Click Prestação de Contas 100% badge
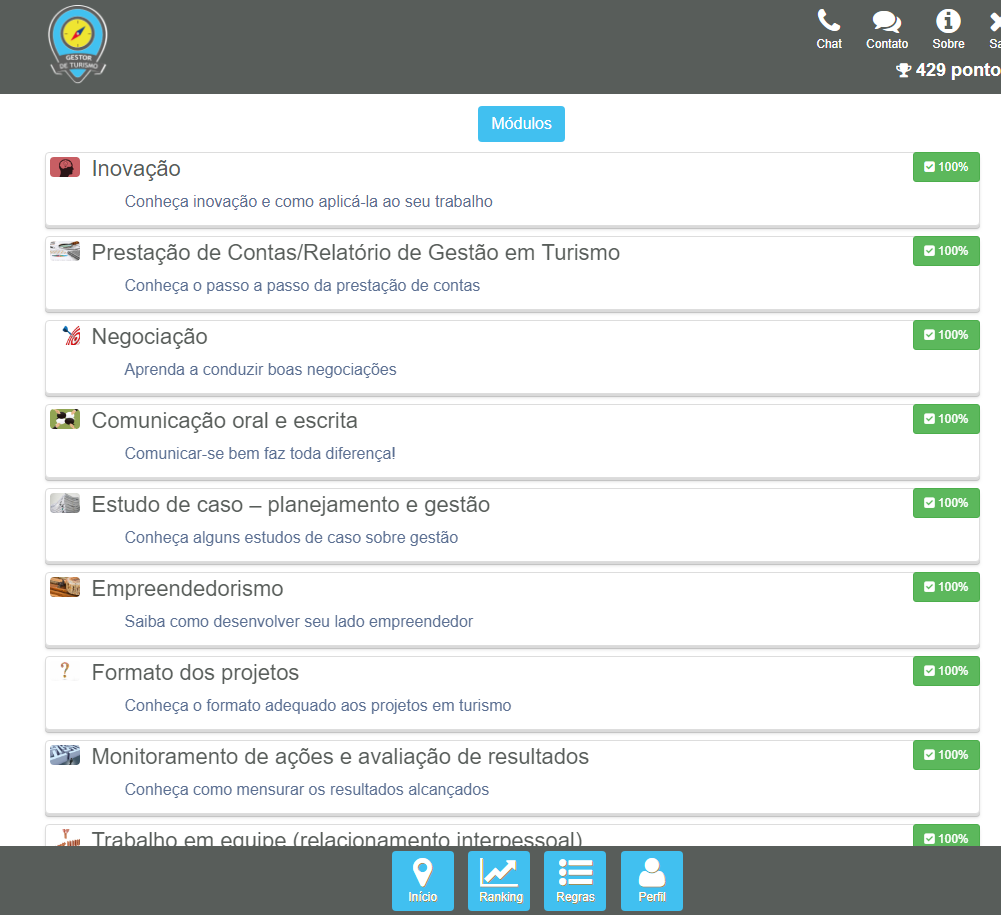The height and width of the screenshot is (916, 1001). pyautogui.click(x=946, y=251)
